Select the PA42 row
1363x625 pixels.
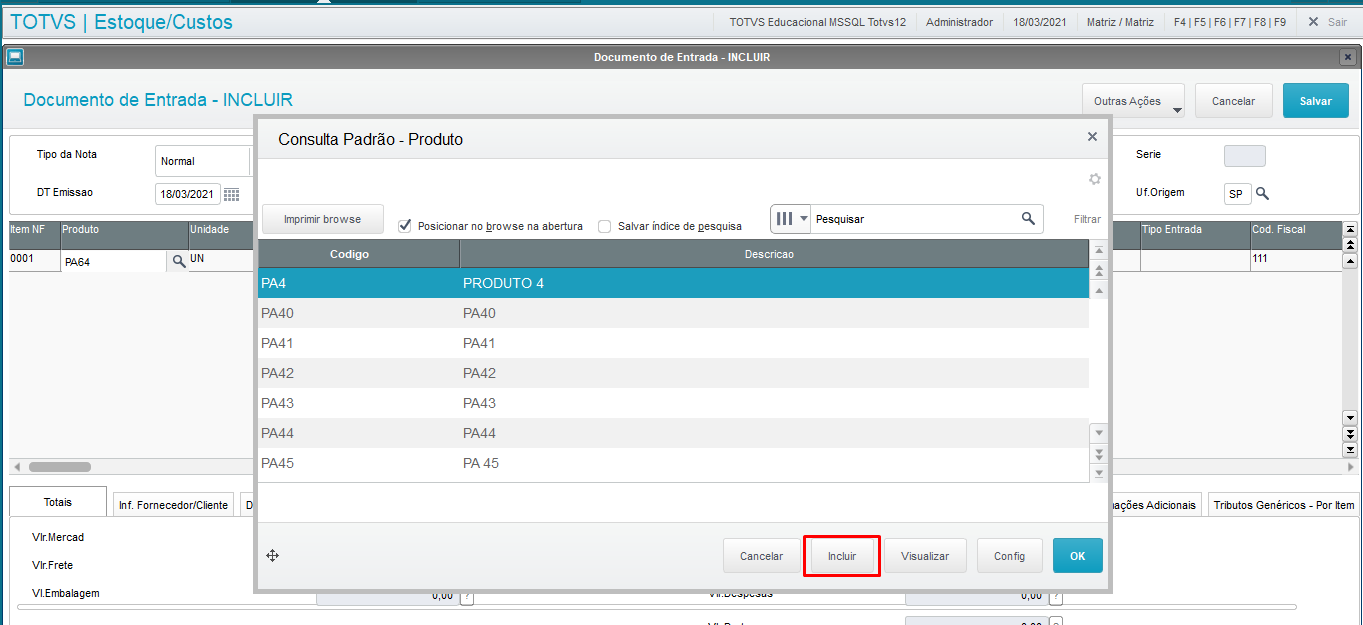coord(673,373)
